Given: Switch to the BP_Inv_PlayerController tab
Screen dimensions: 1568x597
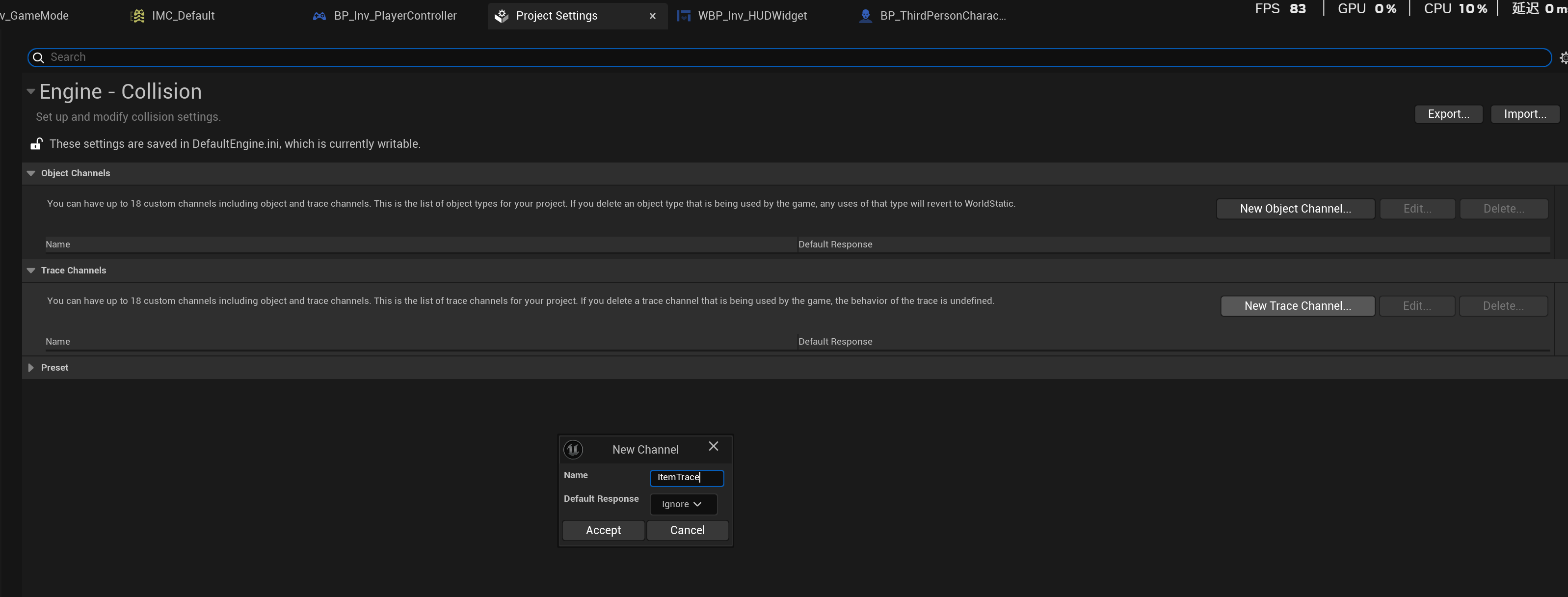Looking at the screenshot, I should coord(395,16).
